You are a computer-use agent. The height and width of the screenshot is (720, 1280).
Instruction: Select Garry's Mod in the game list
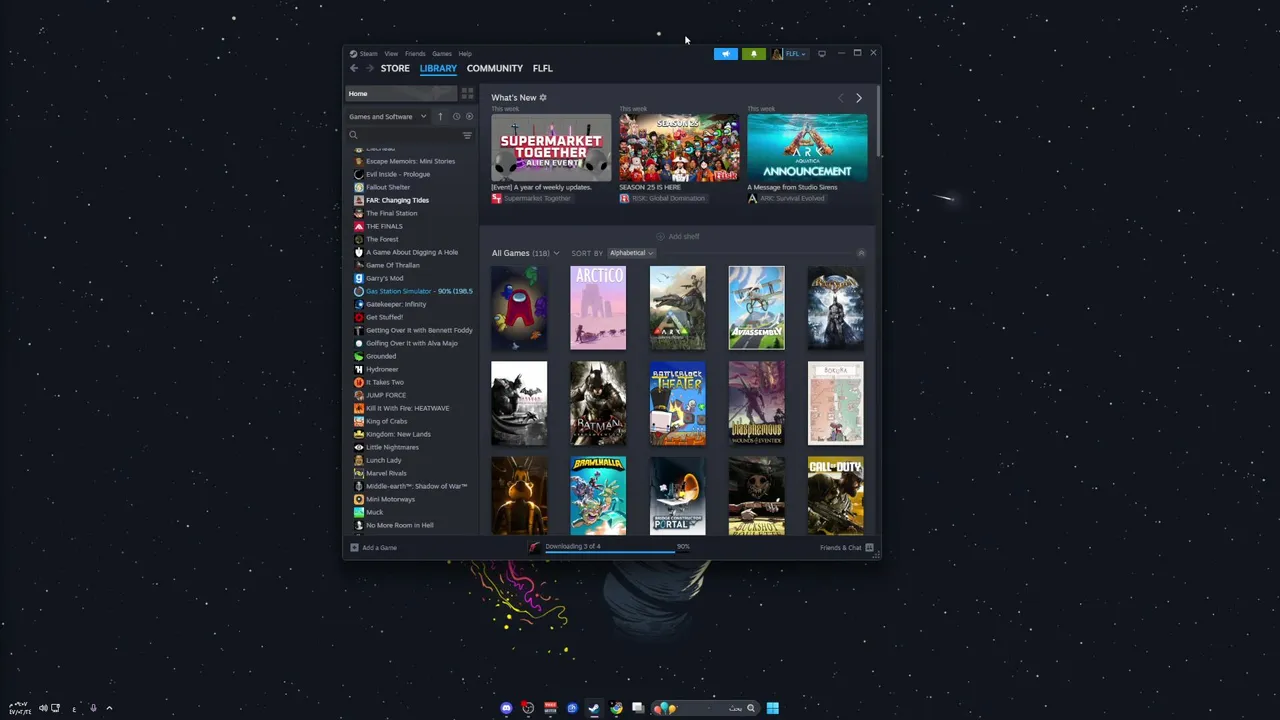(x=412, y=278)
